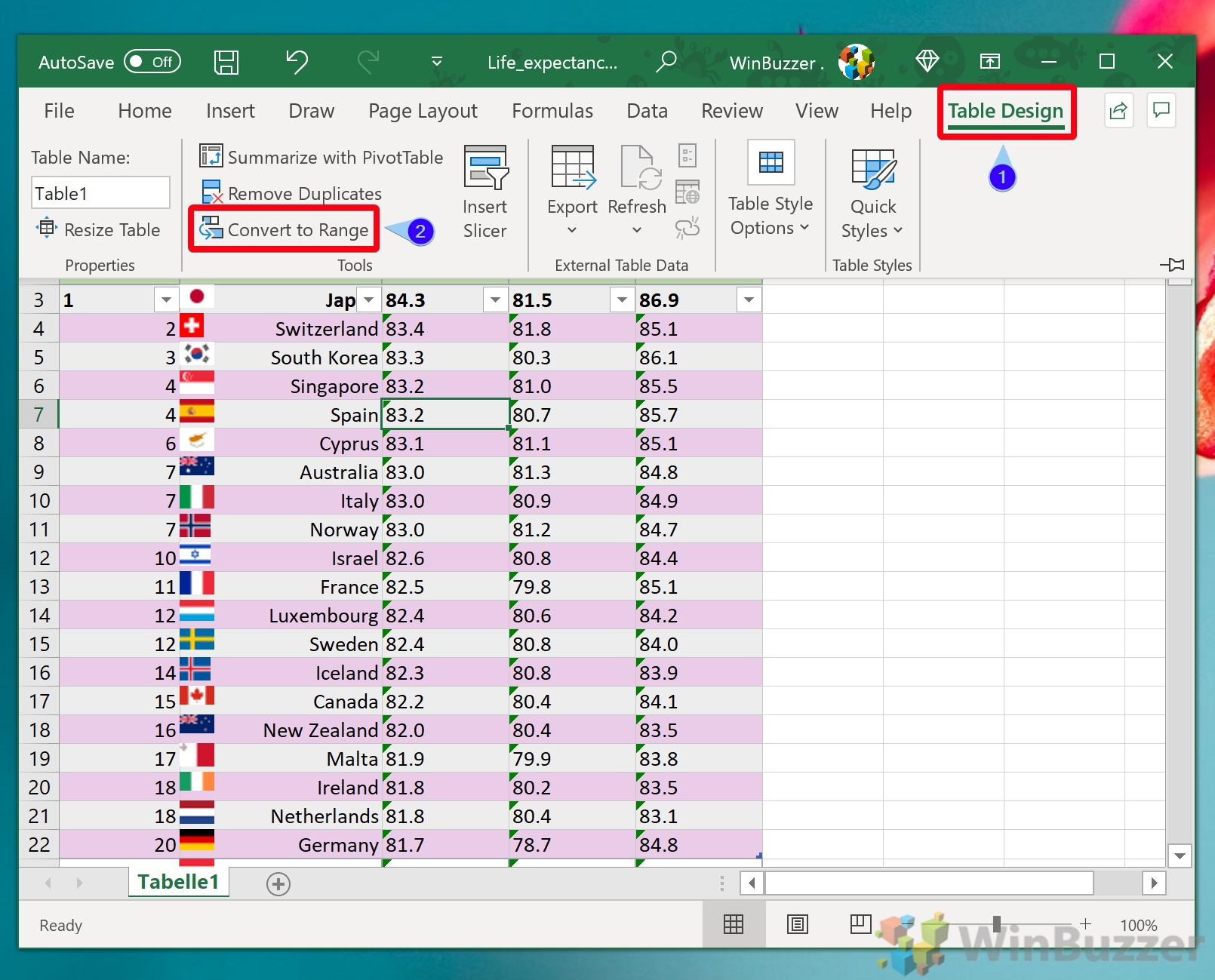The image size is (1215, 980).
Task: Add a new worksheet
Action: pyautogui.click(x=278, y=883)
